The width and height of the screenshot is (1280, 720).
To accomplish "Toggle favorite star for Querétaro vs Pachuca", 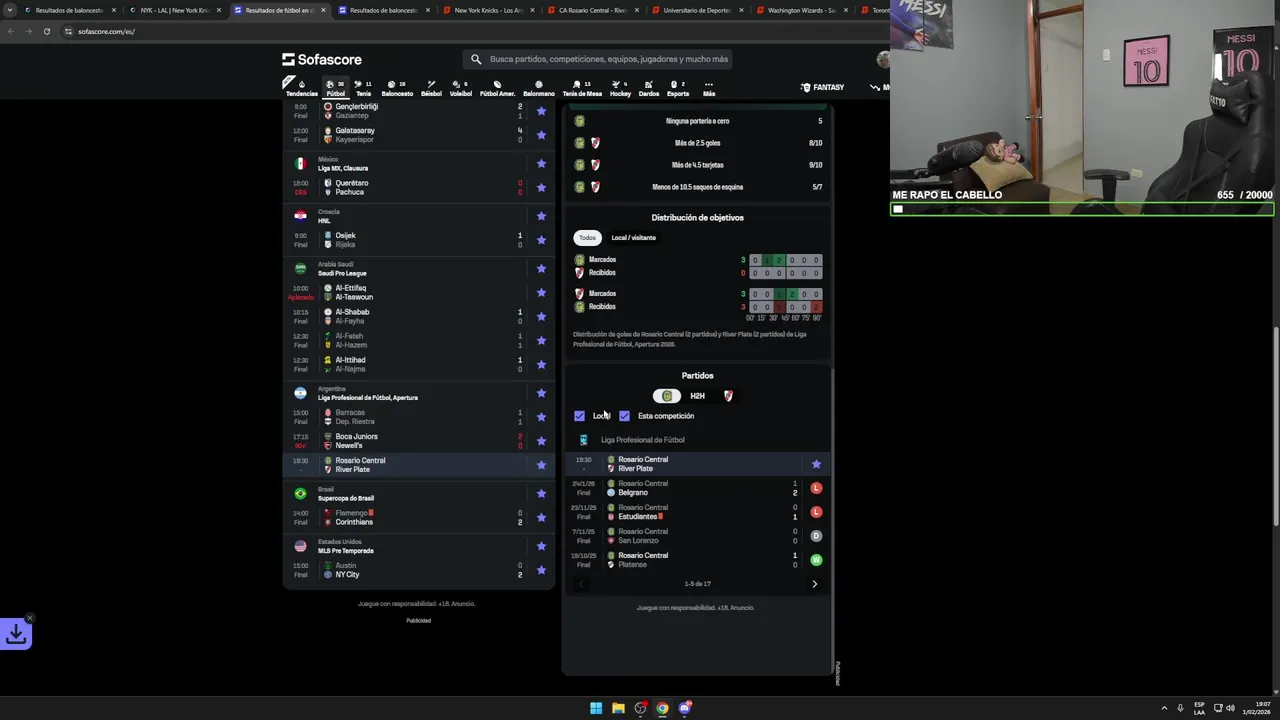I will pos(541,187).
